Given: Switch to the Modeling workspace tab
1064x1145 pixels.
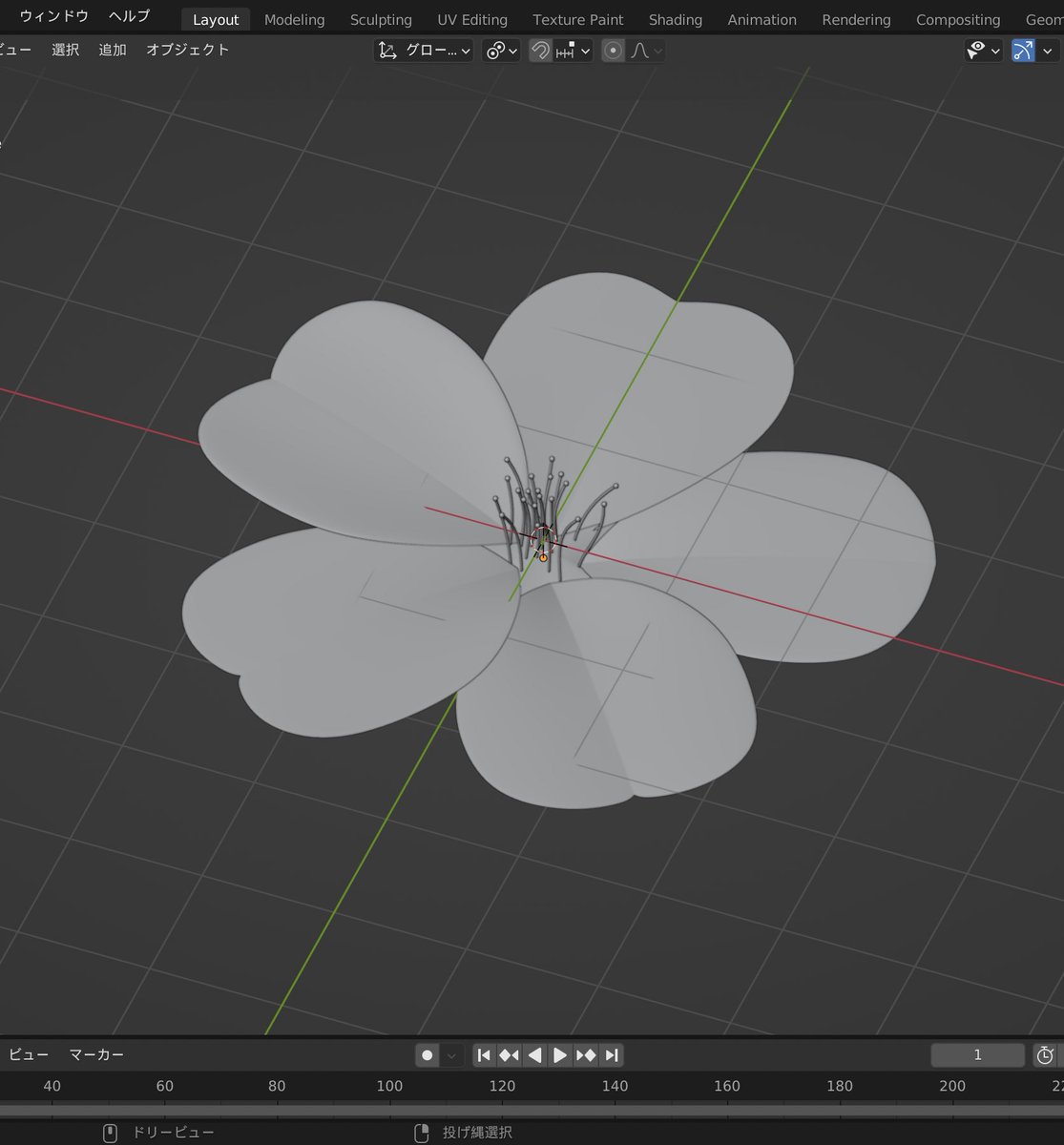Looking at the screenshot, I should click(294, 19).
